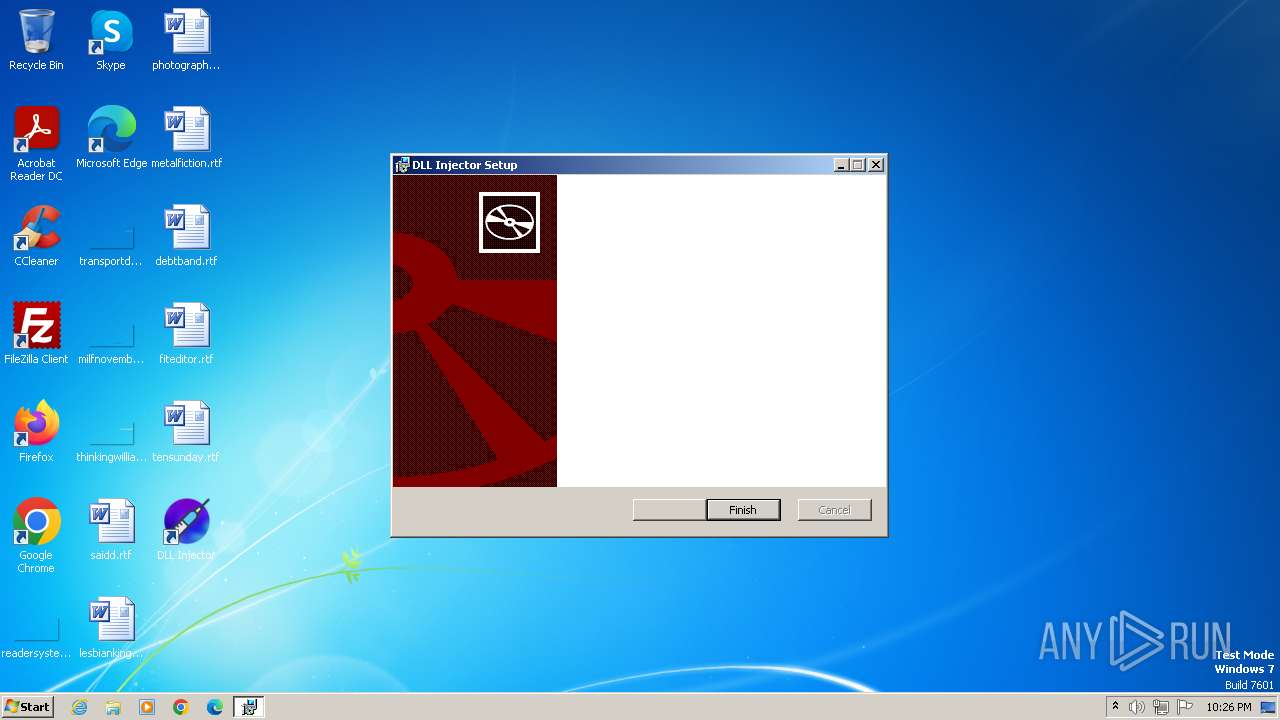The width and height of the screenshot is (1280, 720).
Task: Open the Start menu
Action: click(x=27, y=707)
